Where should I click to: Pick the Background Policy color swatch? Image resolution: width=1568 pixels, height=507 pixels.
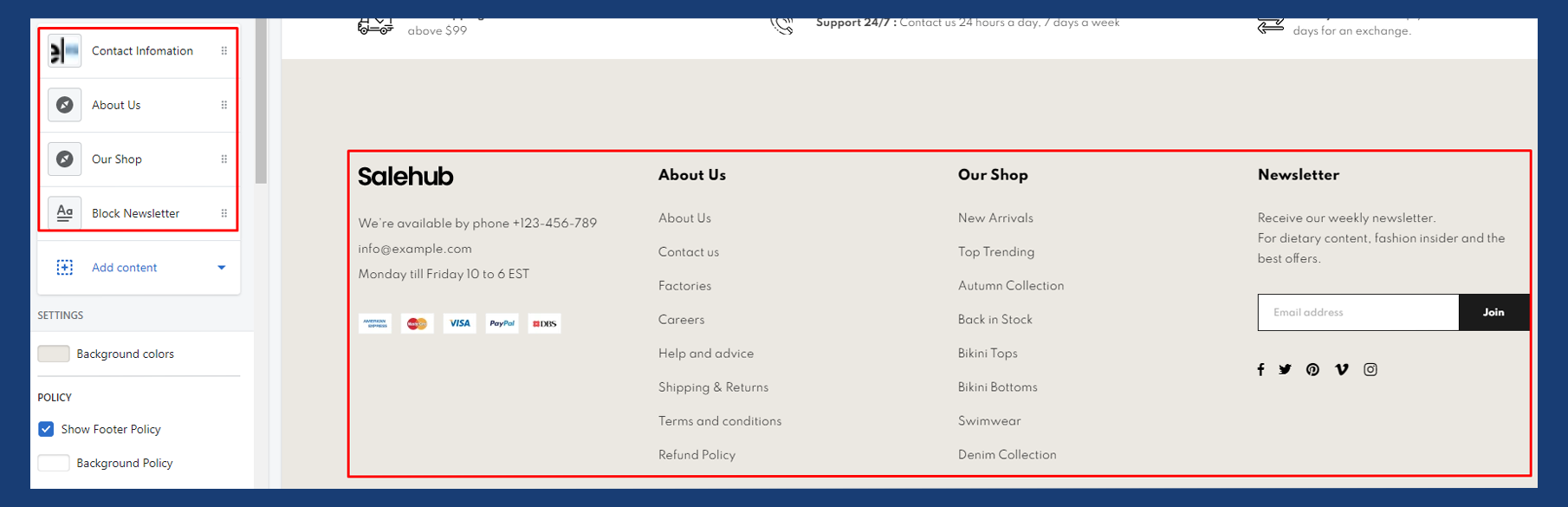coord(54,463)
